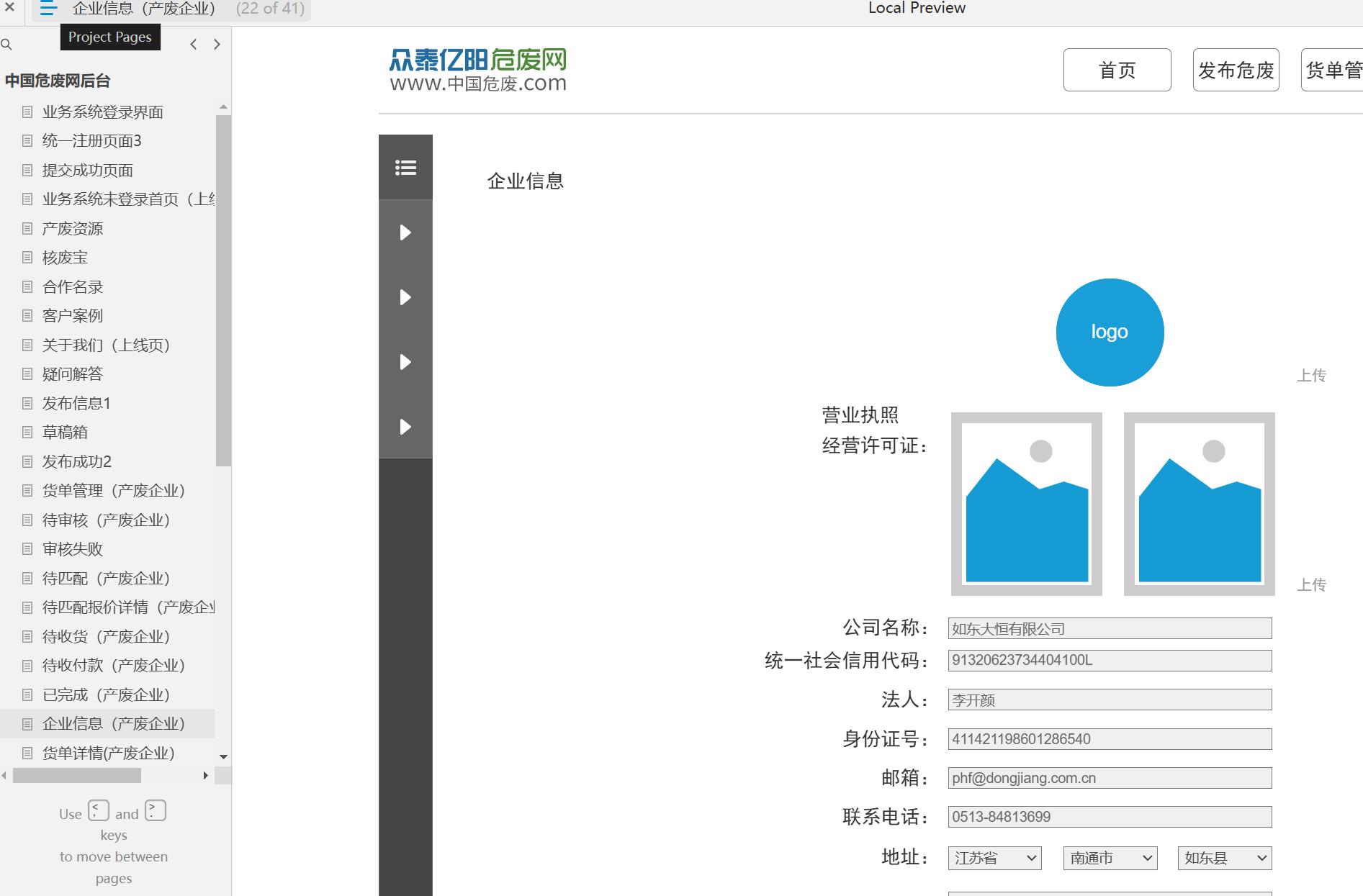Click the 法人 input field
The width and height of the screenshot is (1363, 896).
(1110, 700)
